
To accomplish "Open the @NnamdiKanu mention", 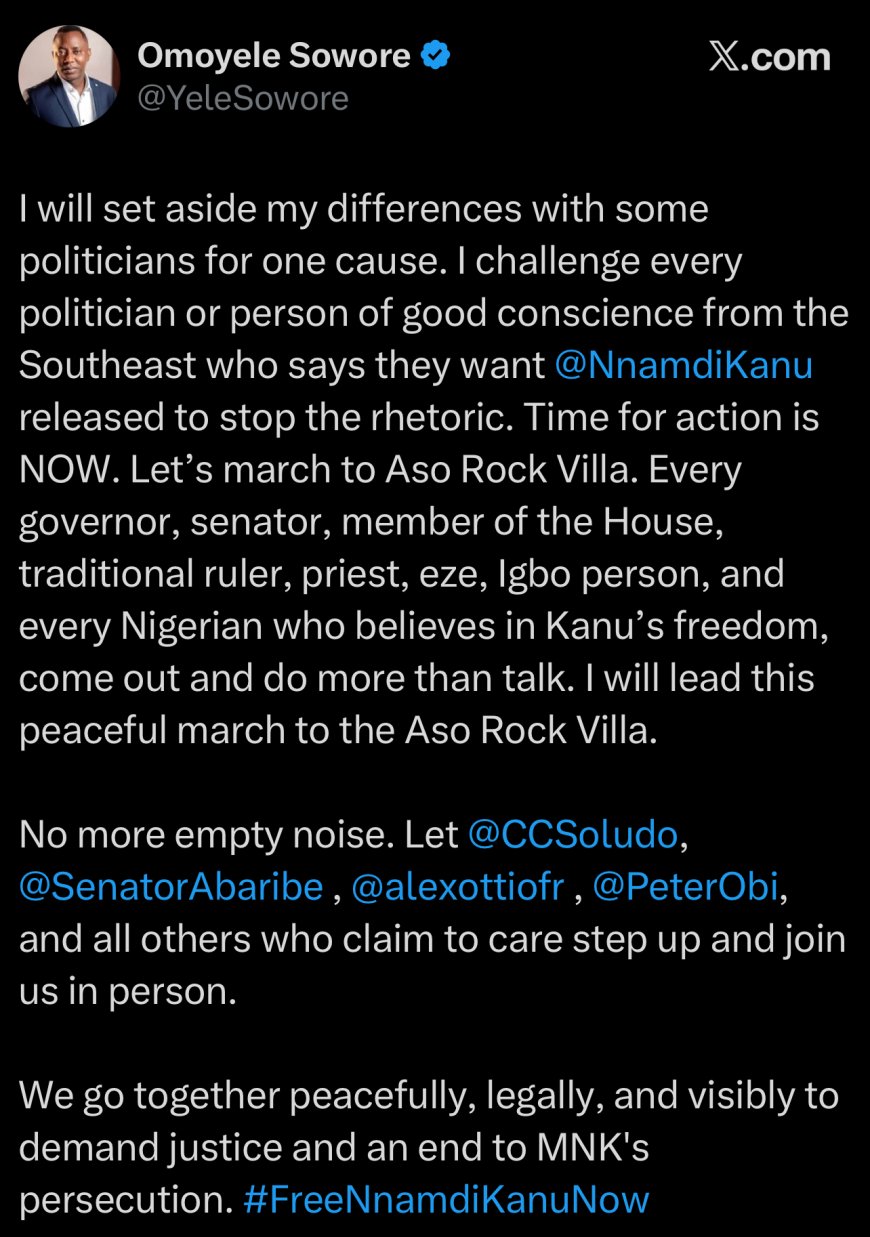I will click(683, 365).
